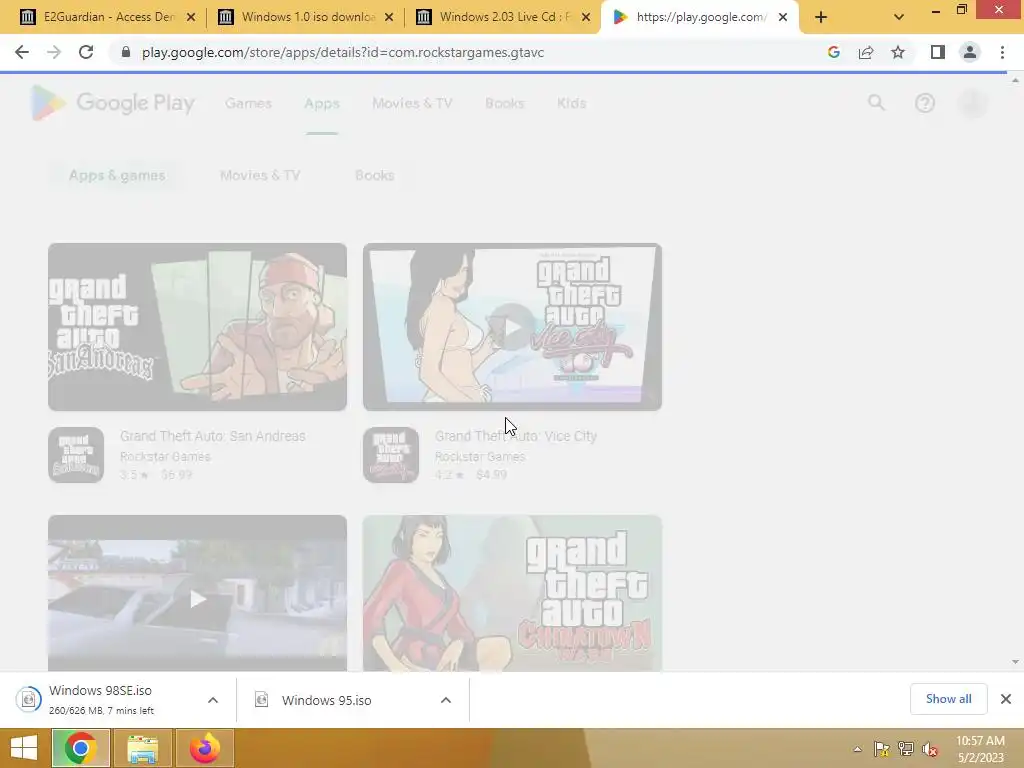1024x768 pixels.
Task: Open the browser side panel icon
Action: click(938, 52)
